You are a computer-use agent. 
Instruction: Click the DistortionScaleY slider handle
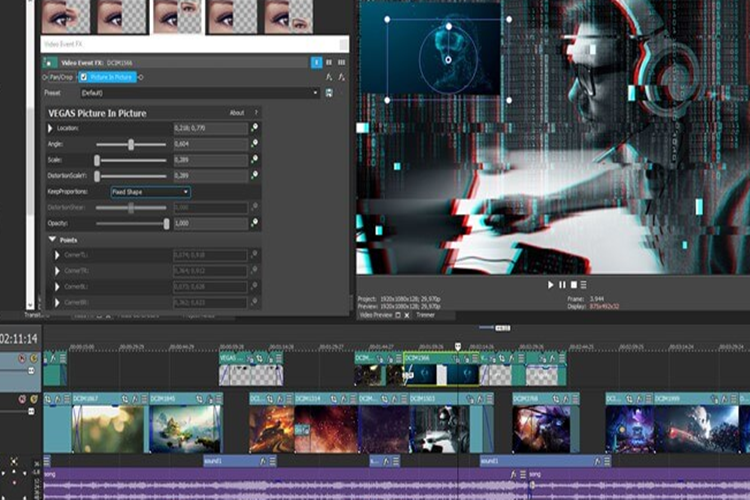(97, 176)
